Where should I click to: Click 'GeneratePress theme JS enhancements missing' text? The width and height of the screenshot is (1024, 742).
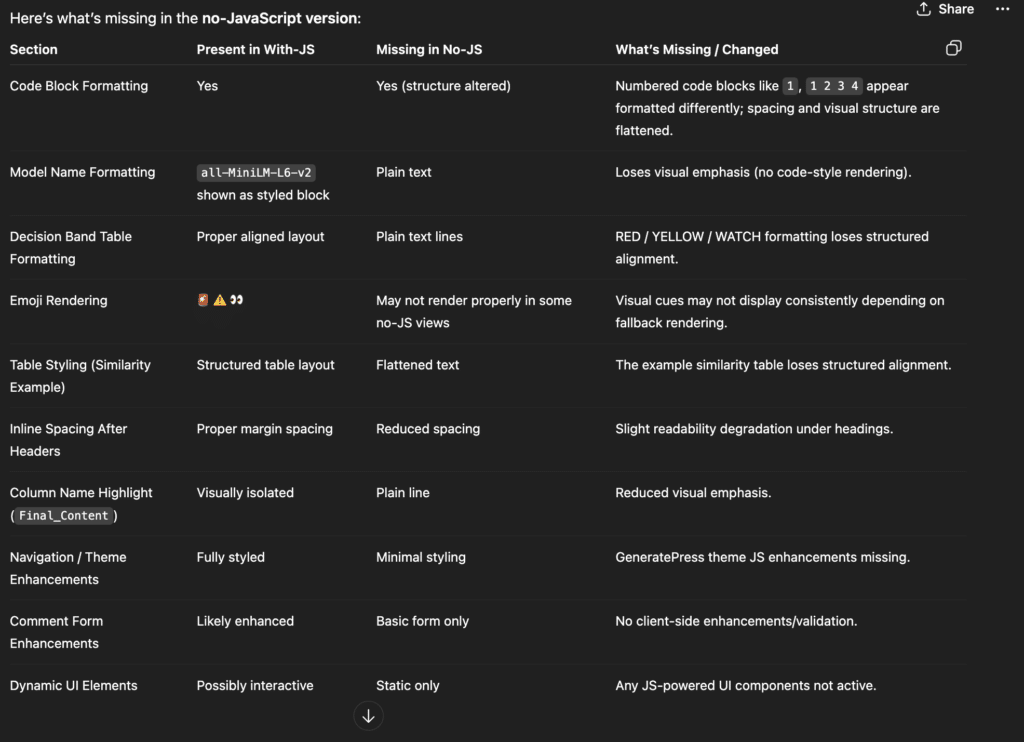(762, 557)
